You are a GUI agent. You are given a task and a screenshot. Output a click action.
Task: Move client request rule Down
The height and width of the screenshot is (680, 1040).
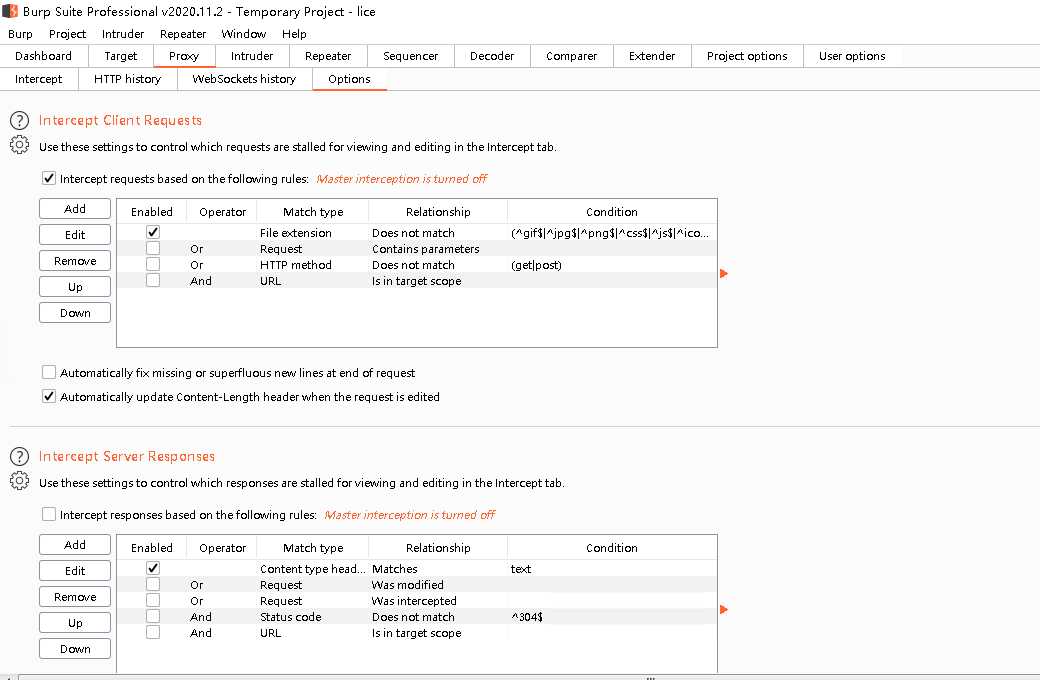coord(75,312)
